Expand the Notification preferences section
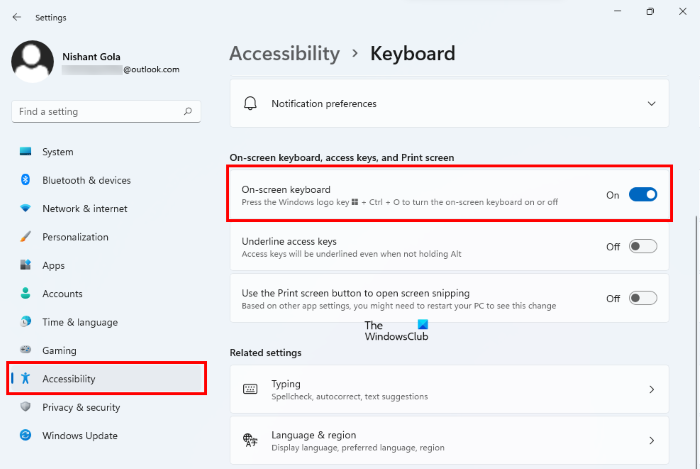This screenshot has height=469, width=700. pos(651,104)
